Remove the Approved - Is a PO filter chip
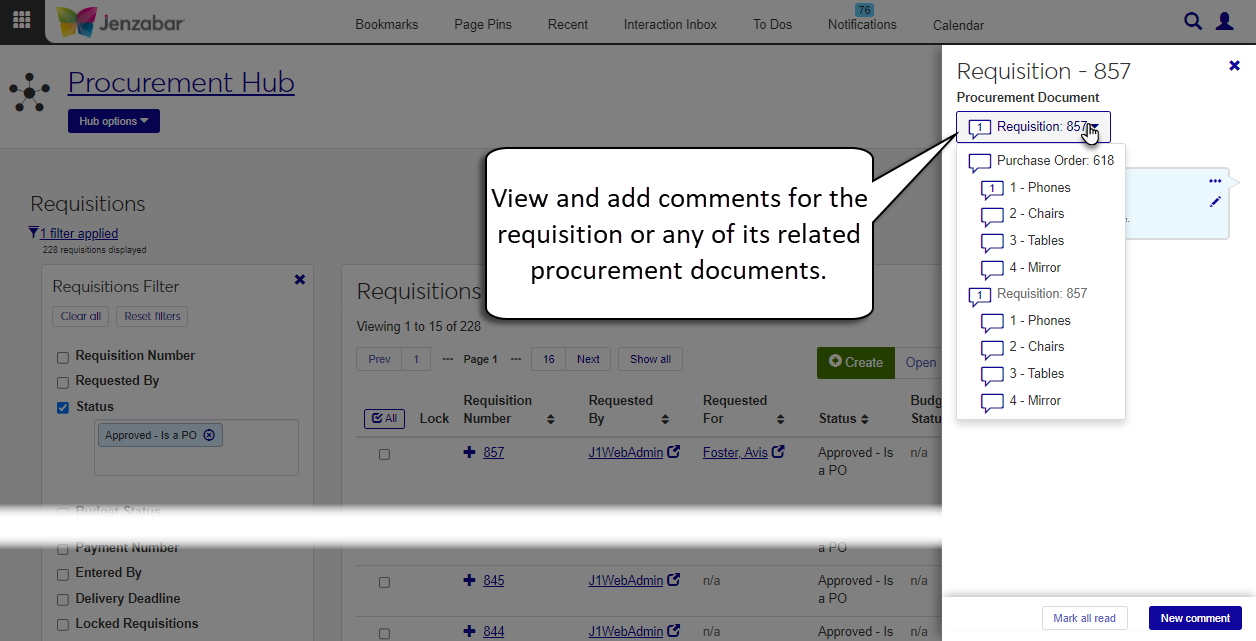1256x641 pixels. coord(209,435)
